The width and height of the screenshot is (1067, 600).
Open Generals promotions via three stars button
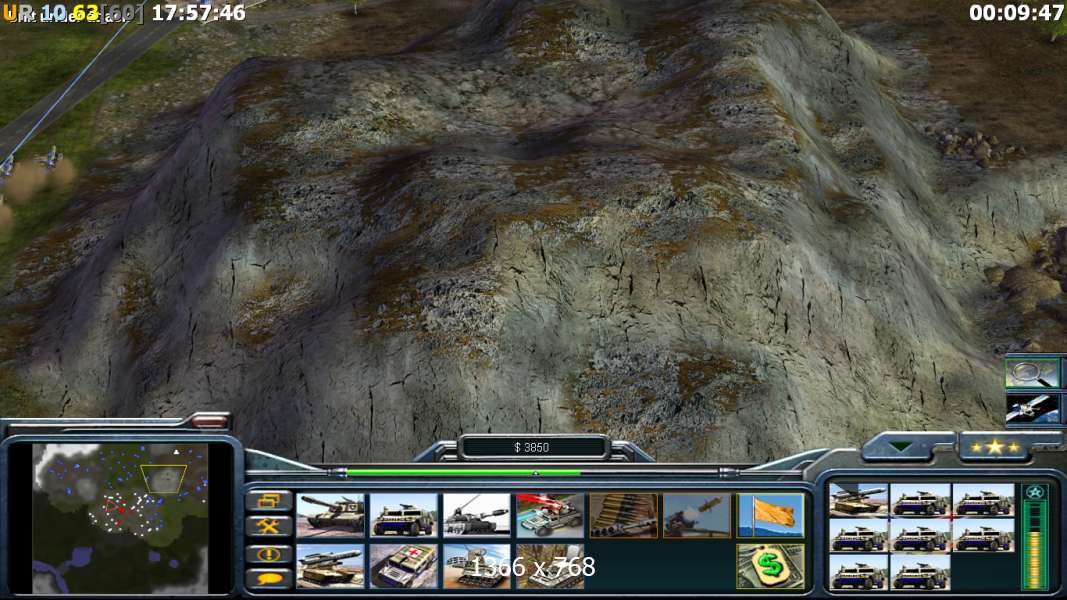coord(994,447)
